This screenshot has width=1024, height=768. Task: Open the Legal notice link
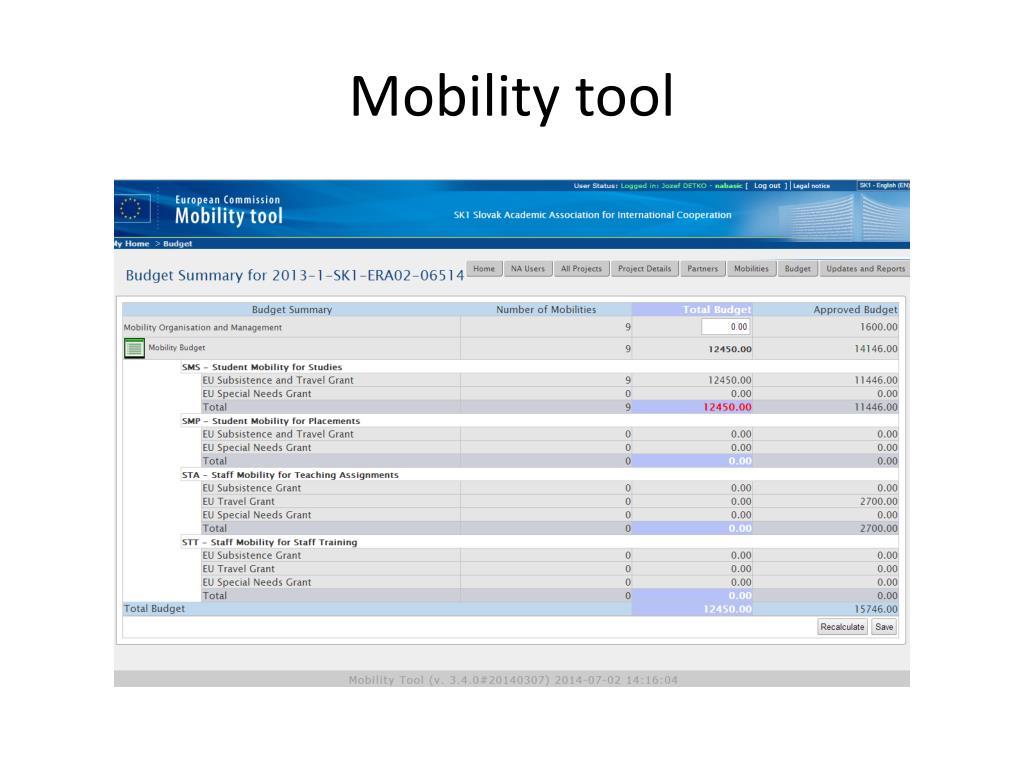click(x=811, y=185)
